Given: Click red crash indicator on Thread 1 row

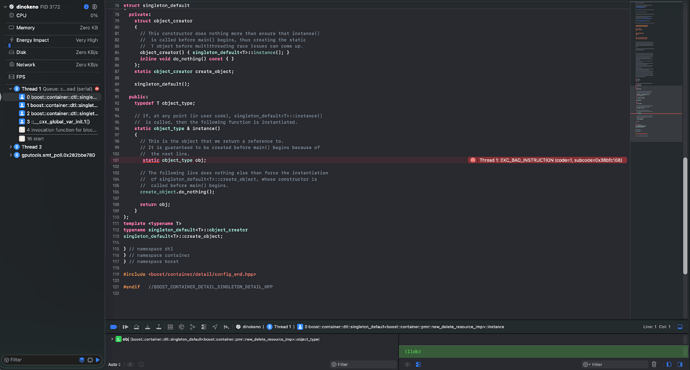Looking at the screenshot, I should [97, 89].
